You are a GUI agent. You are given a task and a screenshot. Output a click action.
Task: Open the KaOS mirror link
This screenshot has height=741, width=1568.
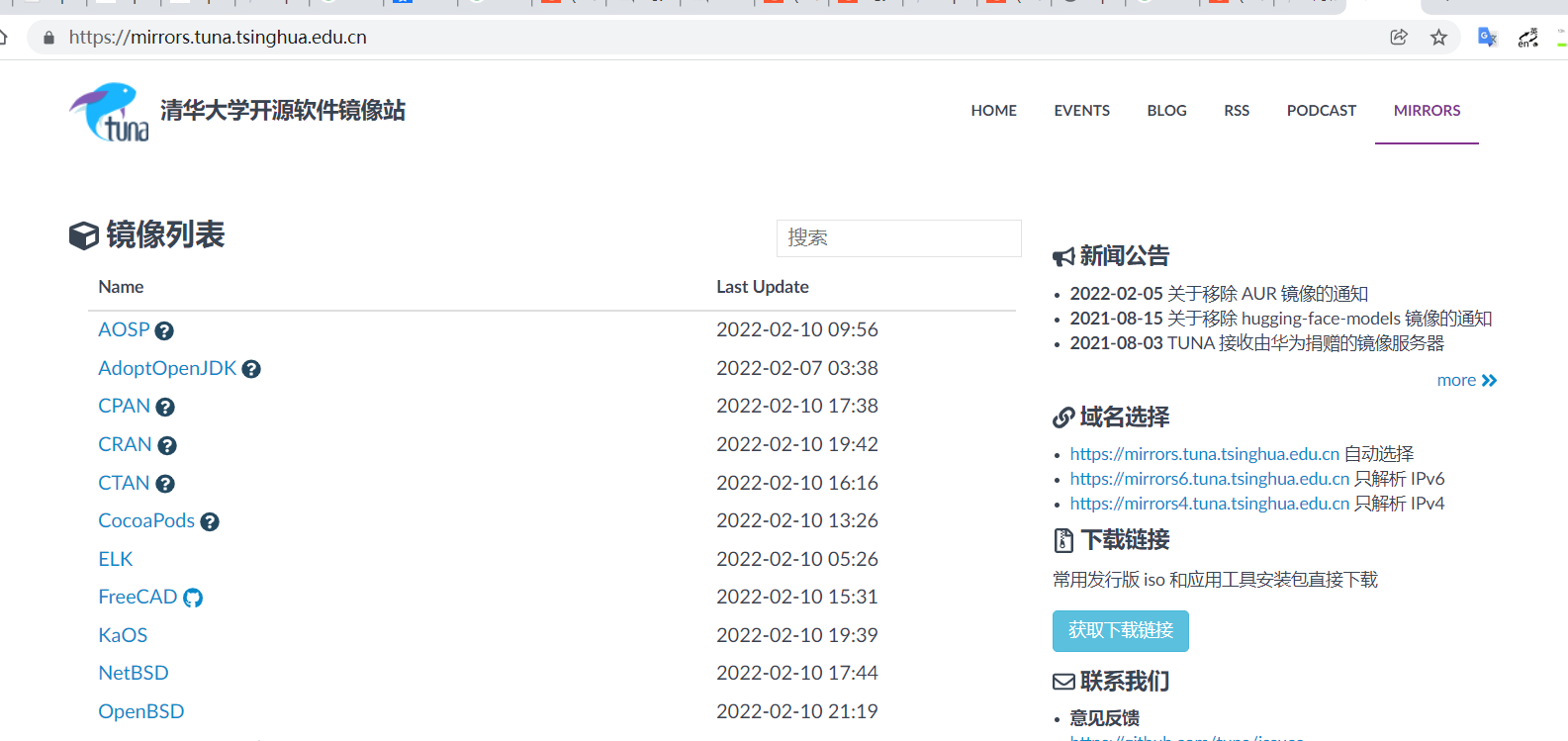pyautogui.click(x=123, y=635)
